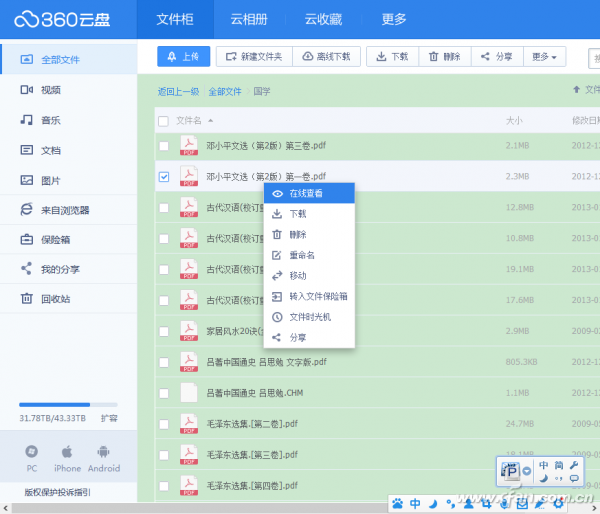Expand the round arrow in the IME panel

pos(527,471)
